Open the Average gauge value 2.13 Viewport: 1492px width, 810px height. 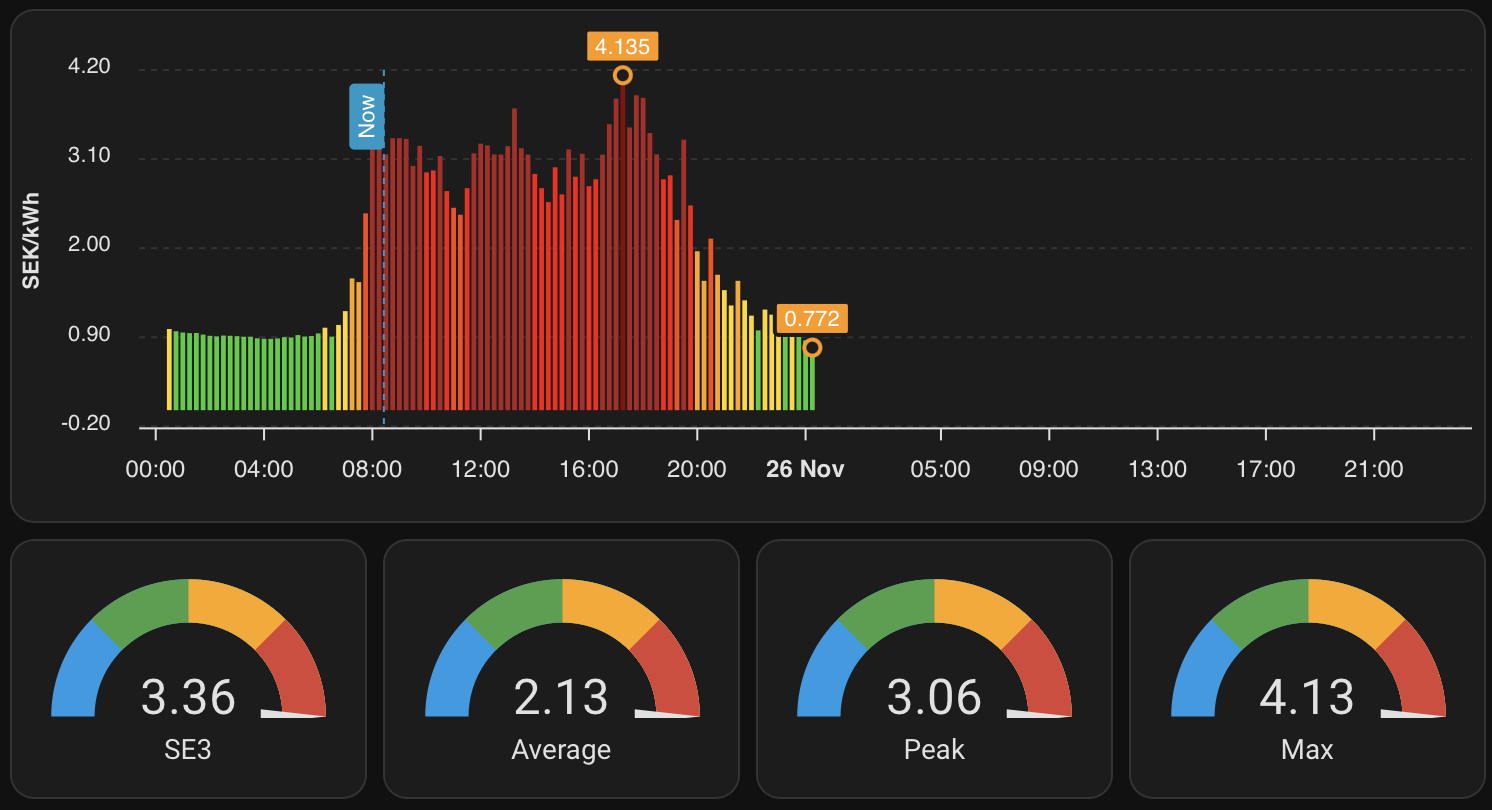pos(561,697)
